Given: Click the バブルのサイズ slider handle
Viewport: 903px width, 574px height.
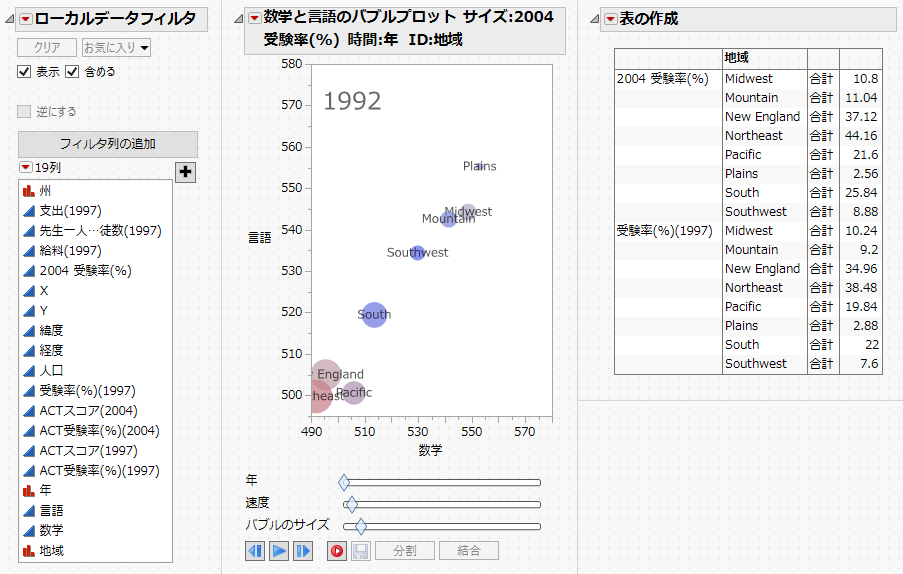Looking at the screenshot, I should [x=361, y=526].
